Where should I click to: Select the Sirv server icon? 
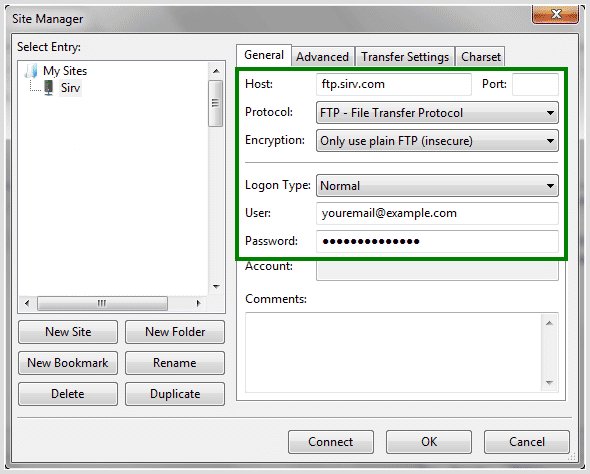(49, 88)
